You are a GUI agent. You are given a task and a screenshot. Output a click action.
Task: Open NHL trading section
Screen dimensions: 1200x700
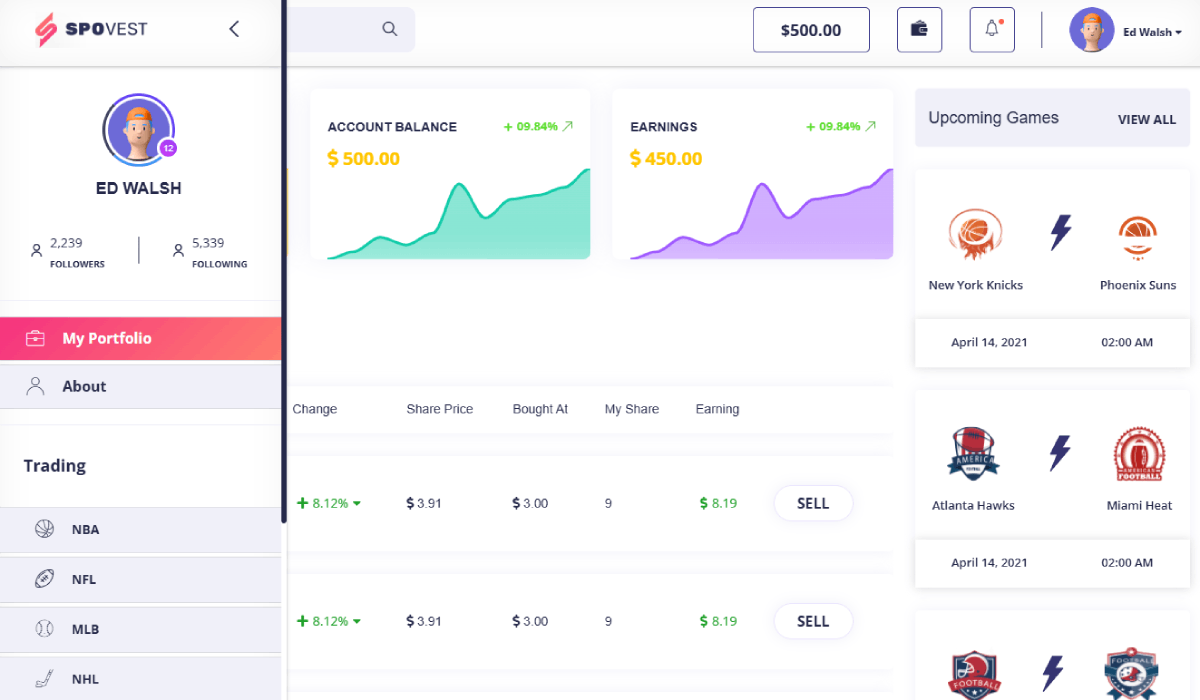pyautogui.click(x=140, y=679)
